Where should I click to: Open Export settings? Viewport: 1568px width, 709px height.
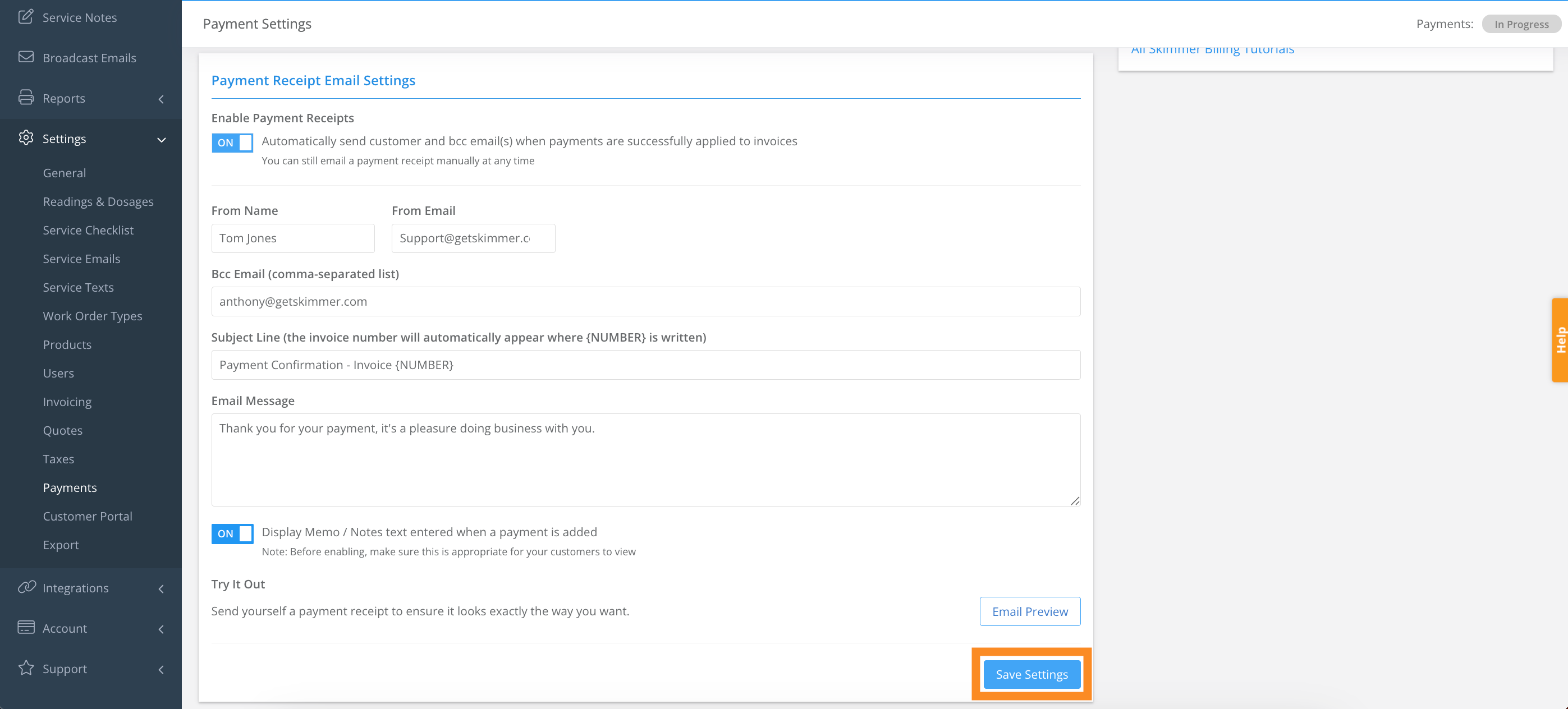[x=61, y=545]
